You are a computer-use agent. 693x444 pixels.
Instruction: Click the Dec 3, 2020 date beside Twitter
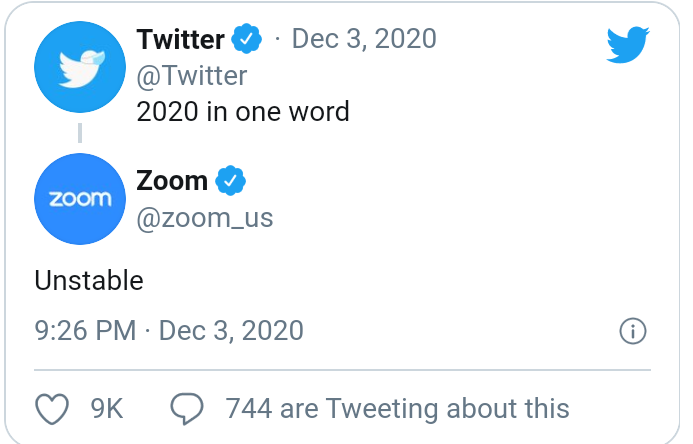[x=364, y=40]
